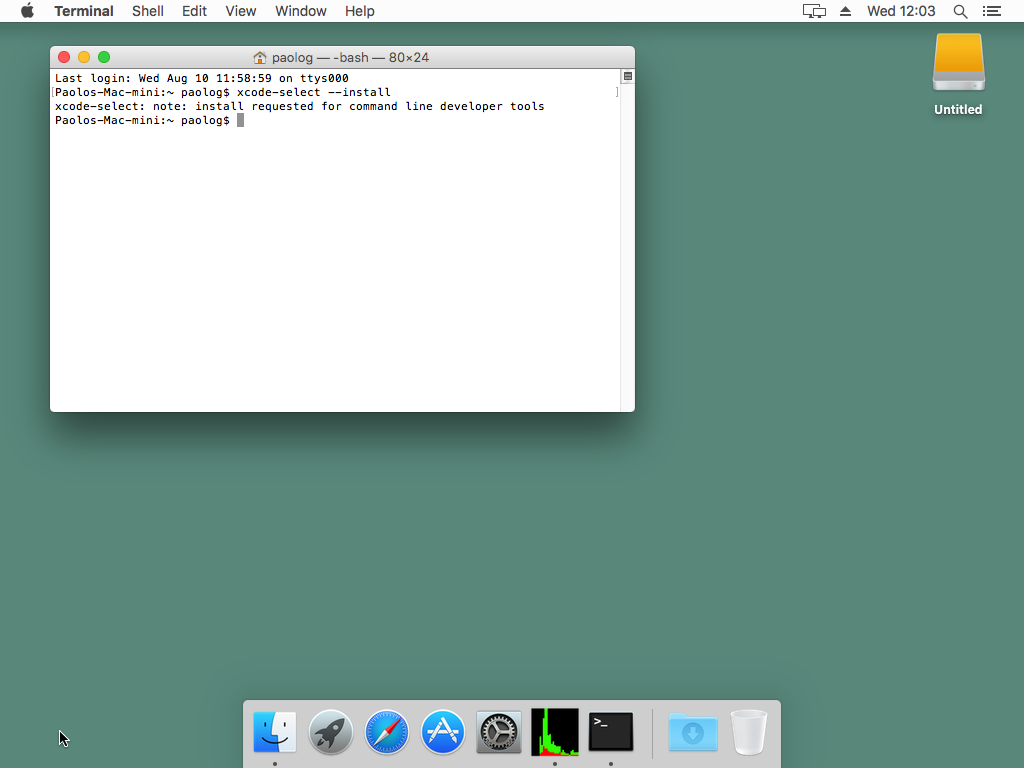Launch Launchpad from the Dock
This screenshot has width=1024, height=768.
point(330,732)
